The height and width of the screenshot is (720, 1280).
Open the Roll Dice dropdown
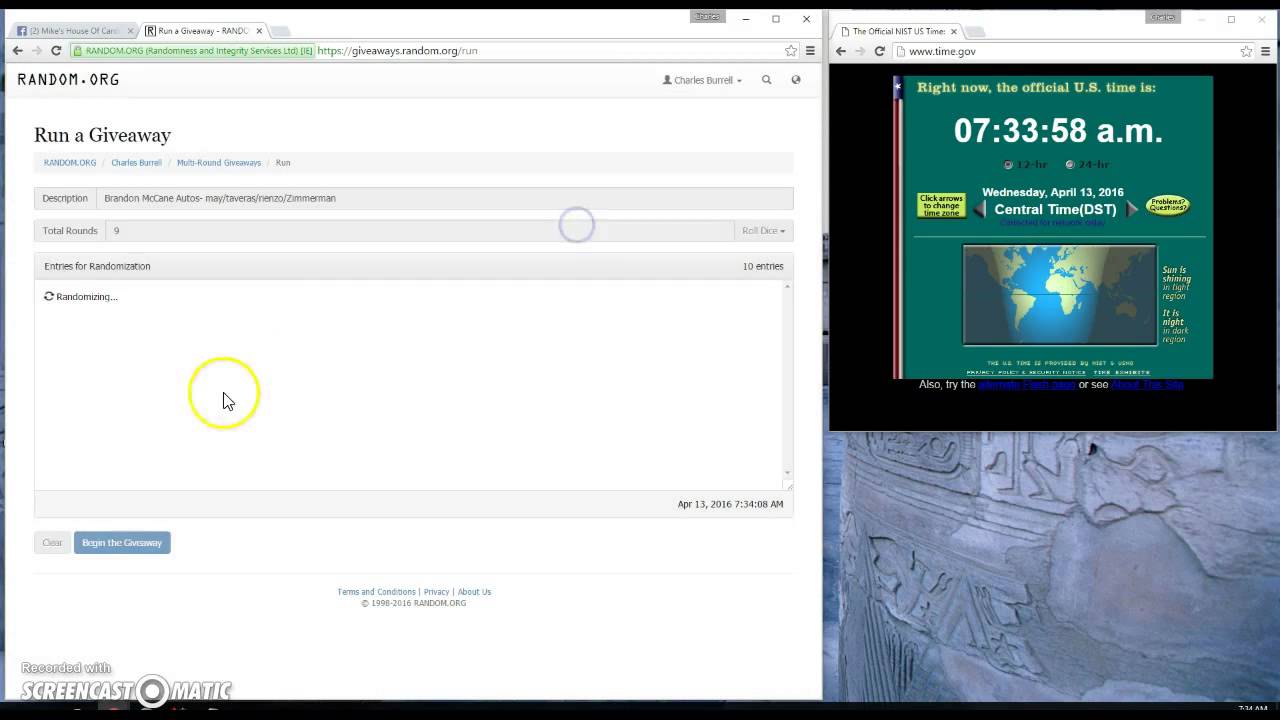point(763,231)
